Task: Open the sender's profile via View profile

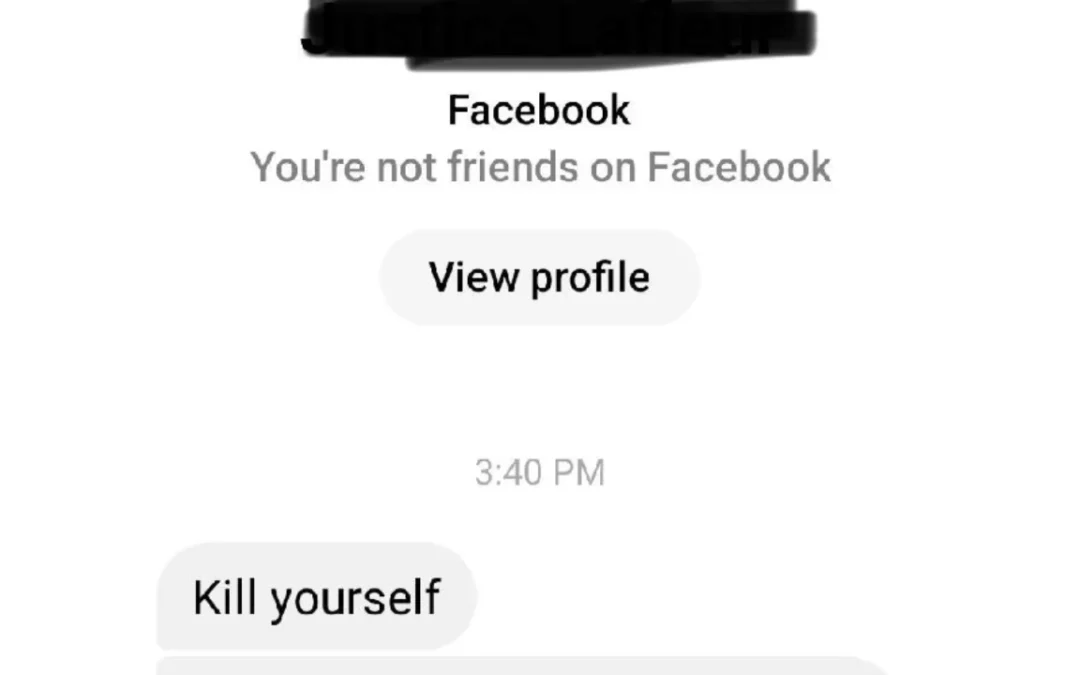Action: click(540, 278)
